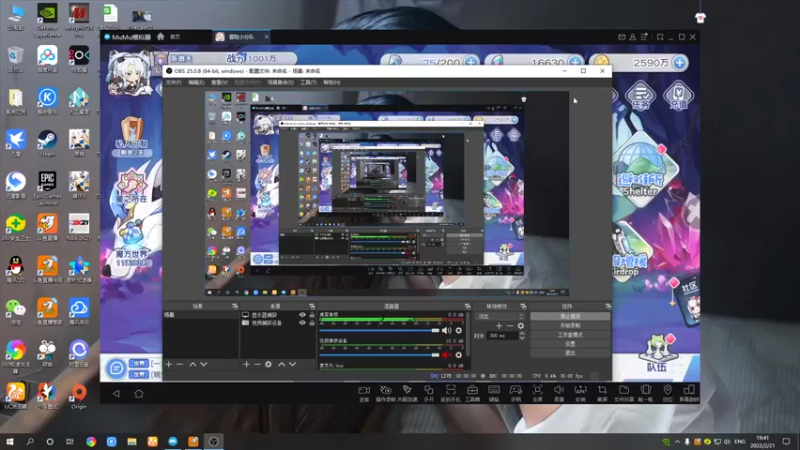Image resolution: width=800 pixels, height=450 pixels.
Task: Open the transition type dropdown showing 淡出
Action: (500, 316)
